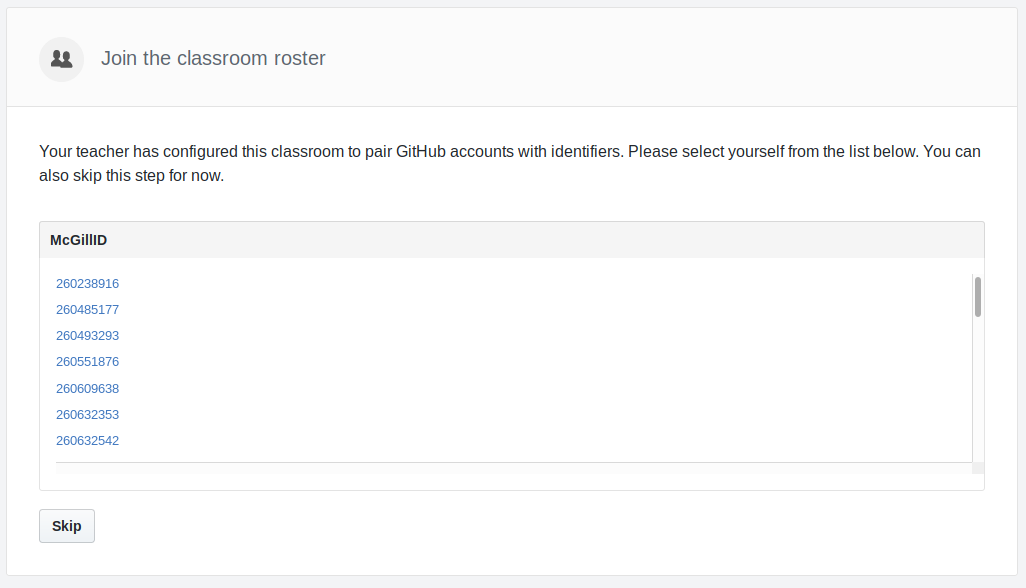Choose identifier 260493293 from the list
Image resolution: width=1026 pixels, height=588 pixels.
(x=88, y=336)
